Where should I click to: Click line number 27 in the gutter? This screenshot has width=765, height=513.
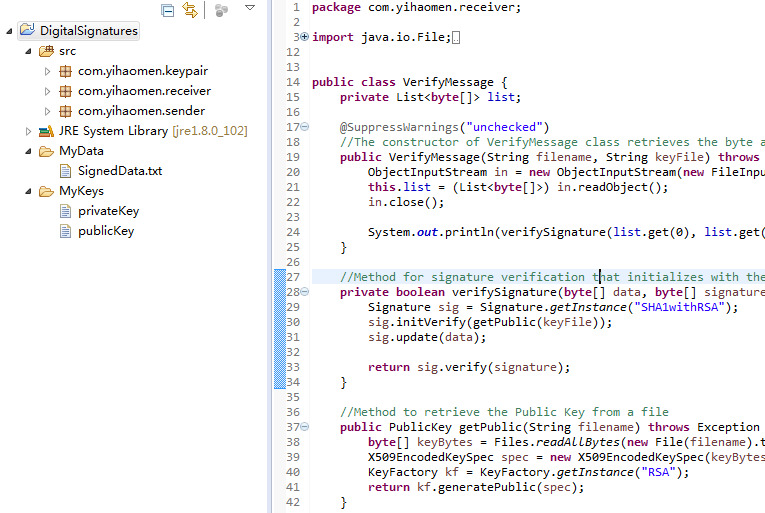293,277
